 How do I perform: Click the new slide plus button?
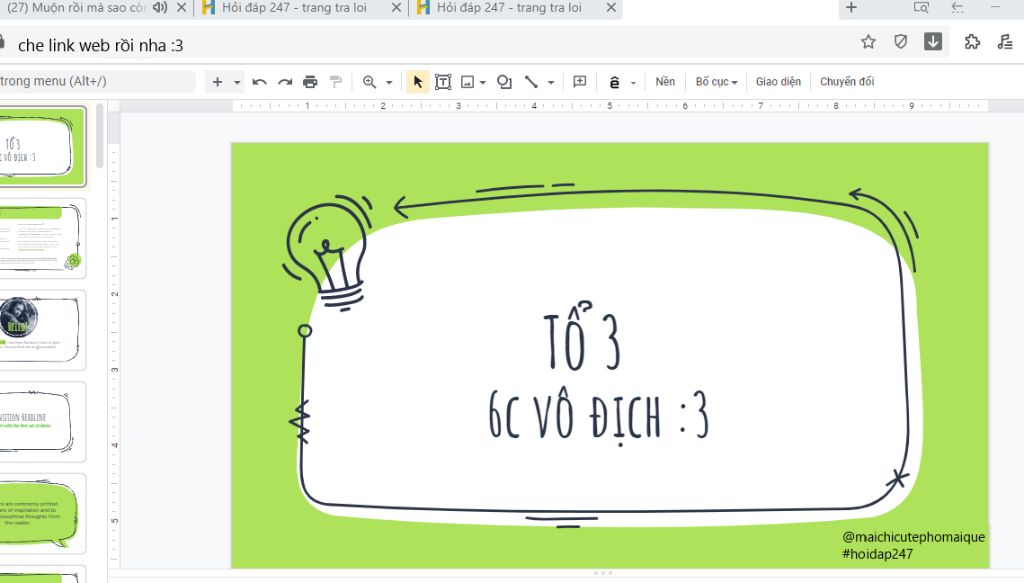coord(217,82)
